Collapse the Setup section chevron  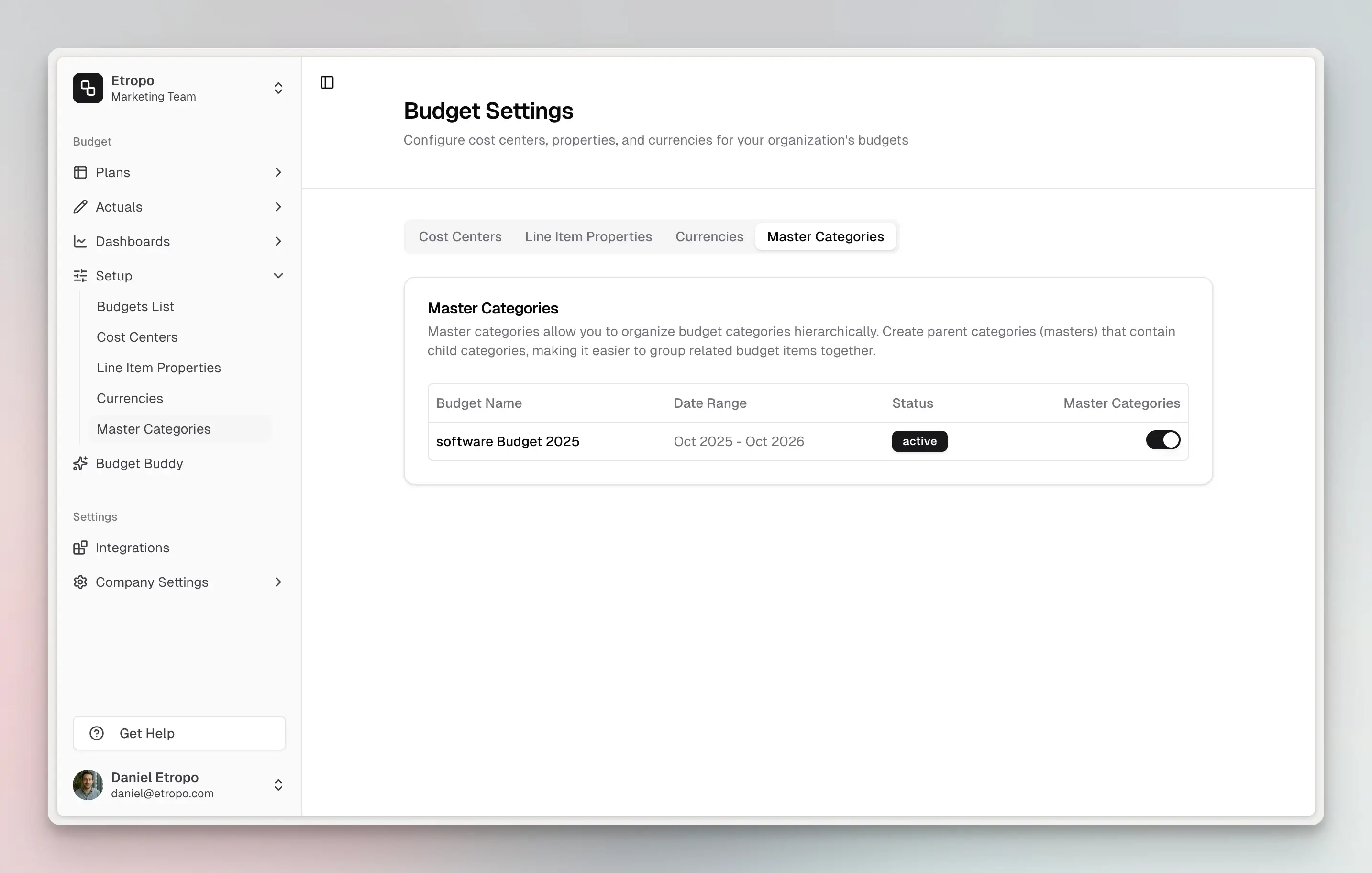pos(278,276)
